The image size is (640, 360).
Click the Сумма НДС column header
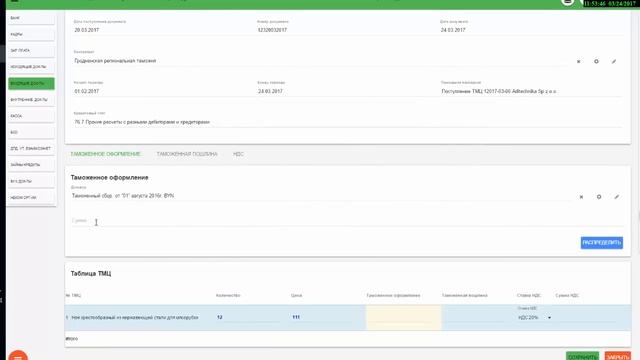[567, 296]
